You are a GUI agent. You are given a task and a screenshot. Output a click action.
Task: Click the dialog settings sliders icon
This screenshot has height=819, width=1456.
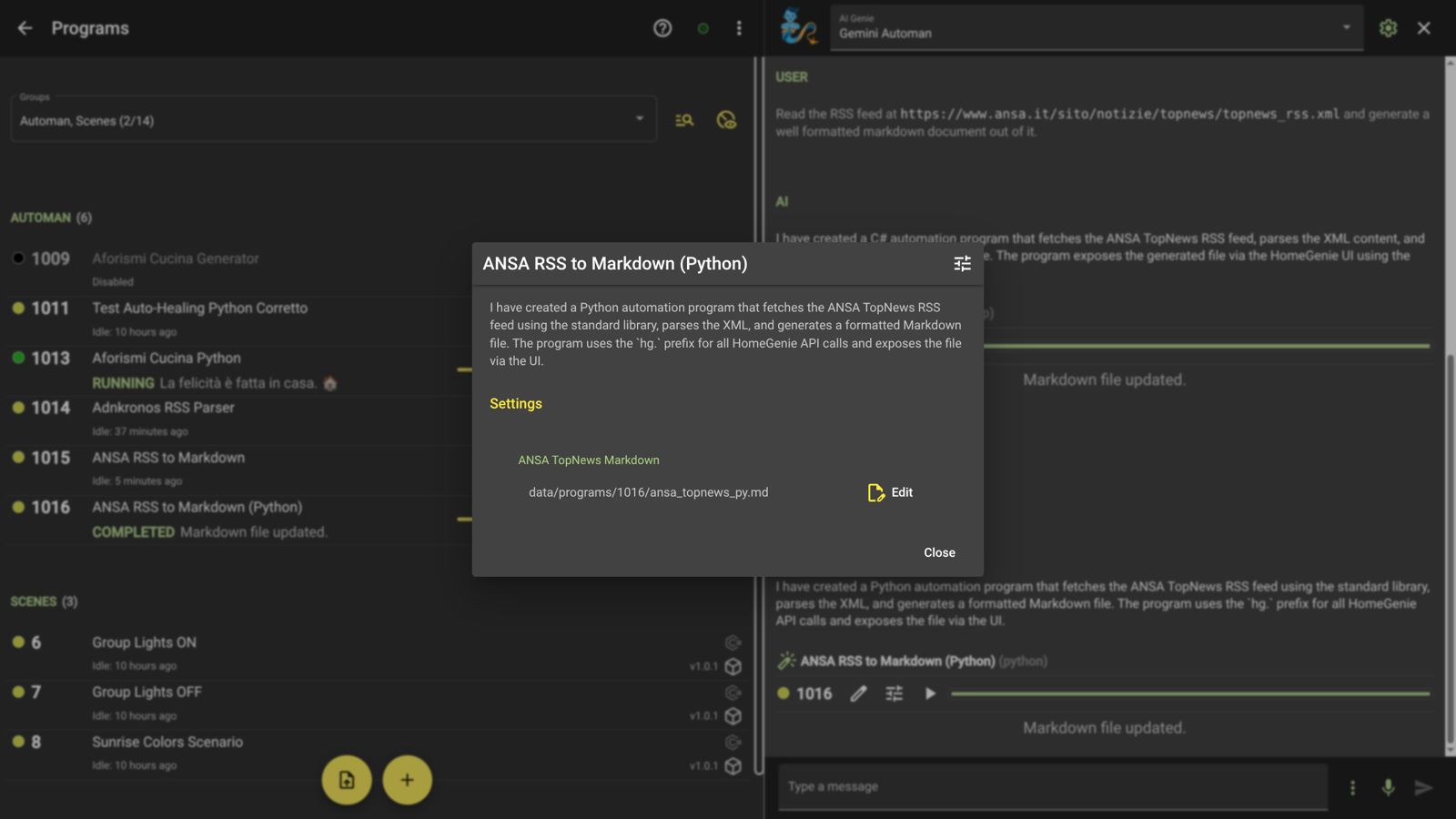pos(962,264)
